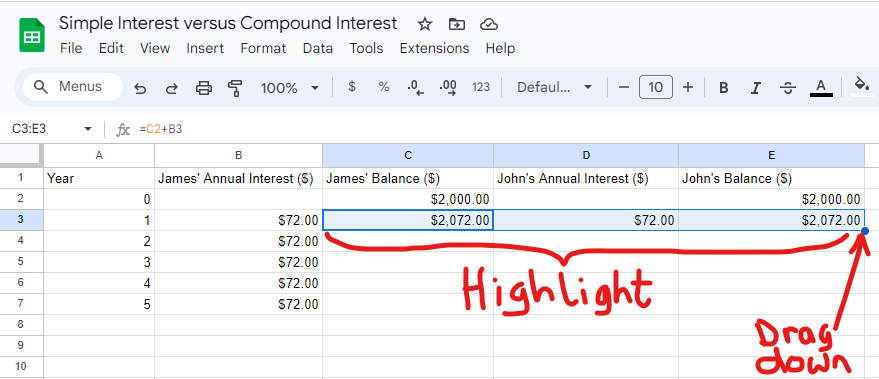
Task: Open the fill color bucket
Action: click(861, 87)
